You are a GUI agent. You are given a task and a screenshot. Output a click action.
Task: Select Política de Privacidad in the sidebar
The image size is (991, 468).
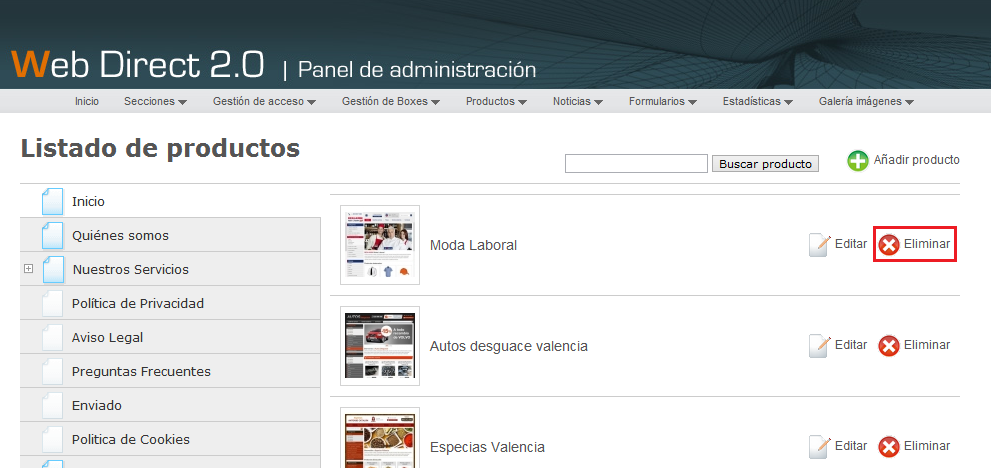138,304
